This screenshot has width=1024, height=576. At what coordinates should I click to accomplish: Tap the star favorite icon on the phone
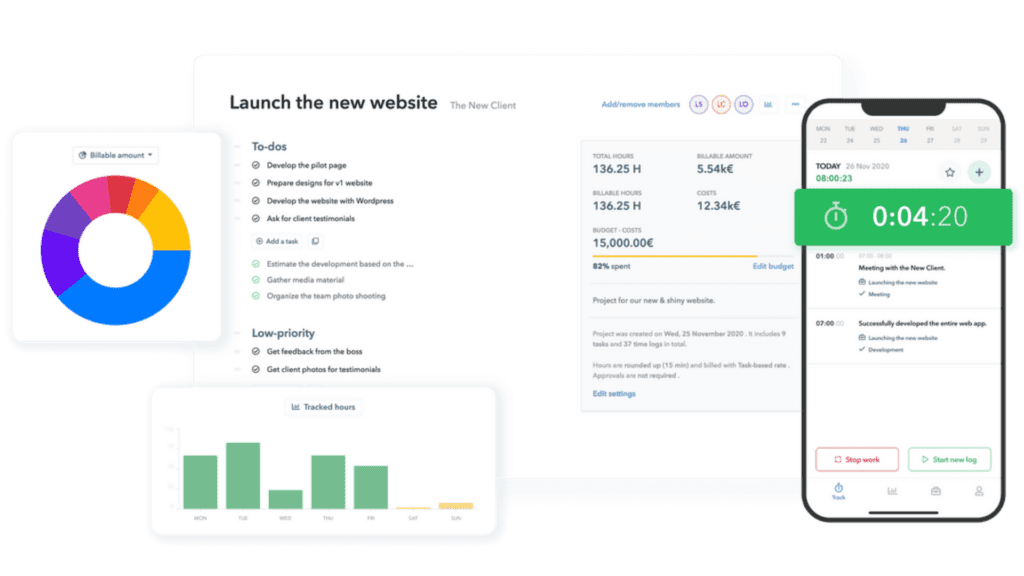tap(950, 172)
